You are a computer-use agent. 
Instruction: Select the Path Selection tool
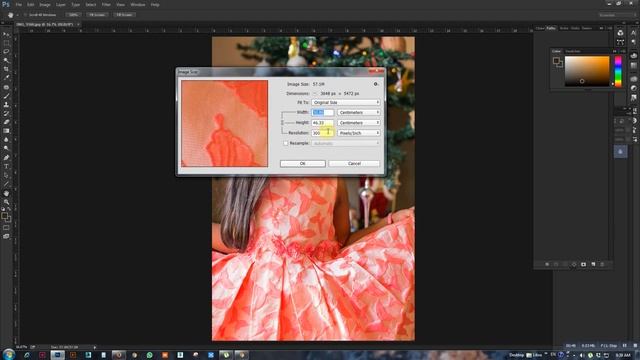click(6, 175)
